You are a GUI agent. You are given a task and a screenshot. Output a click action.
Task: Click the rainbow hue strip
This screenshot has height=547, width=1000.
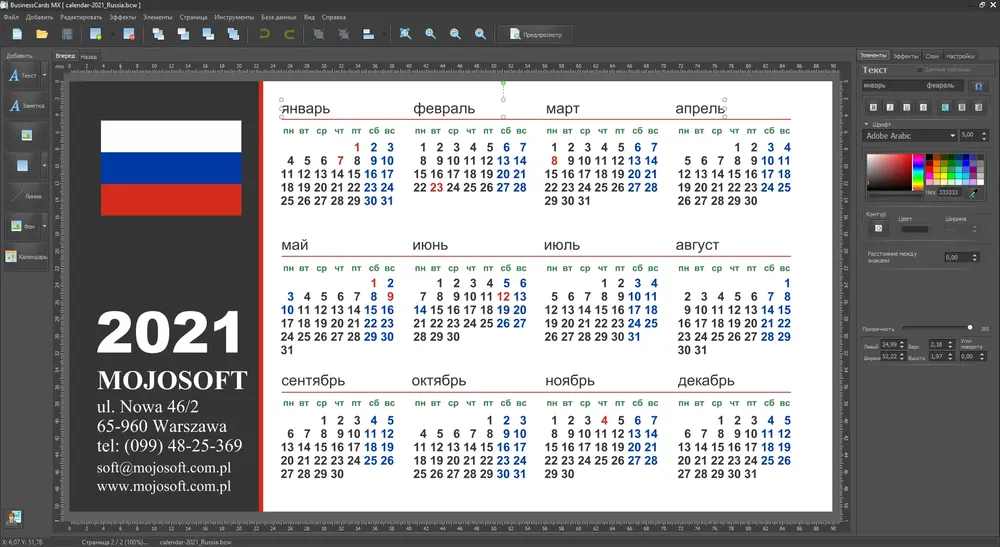918,172
